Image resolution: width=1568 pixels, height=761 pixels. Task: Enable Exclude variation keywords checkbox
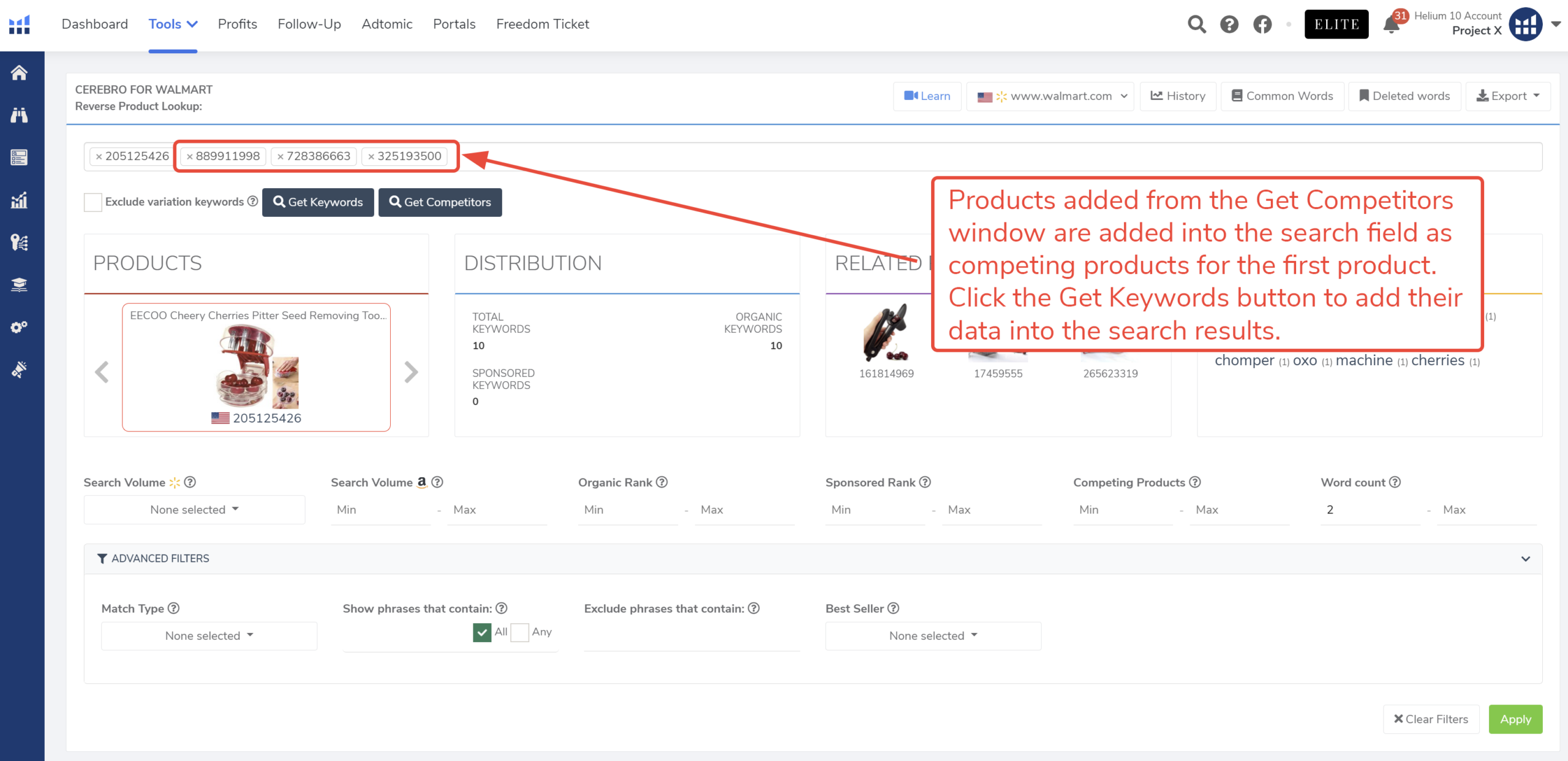[93, 202]
